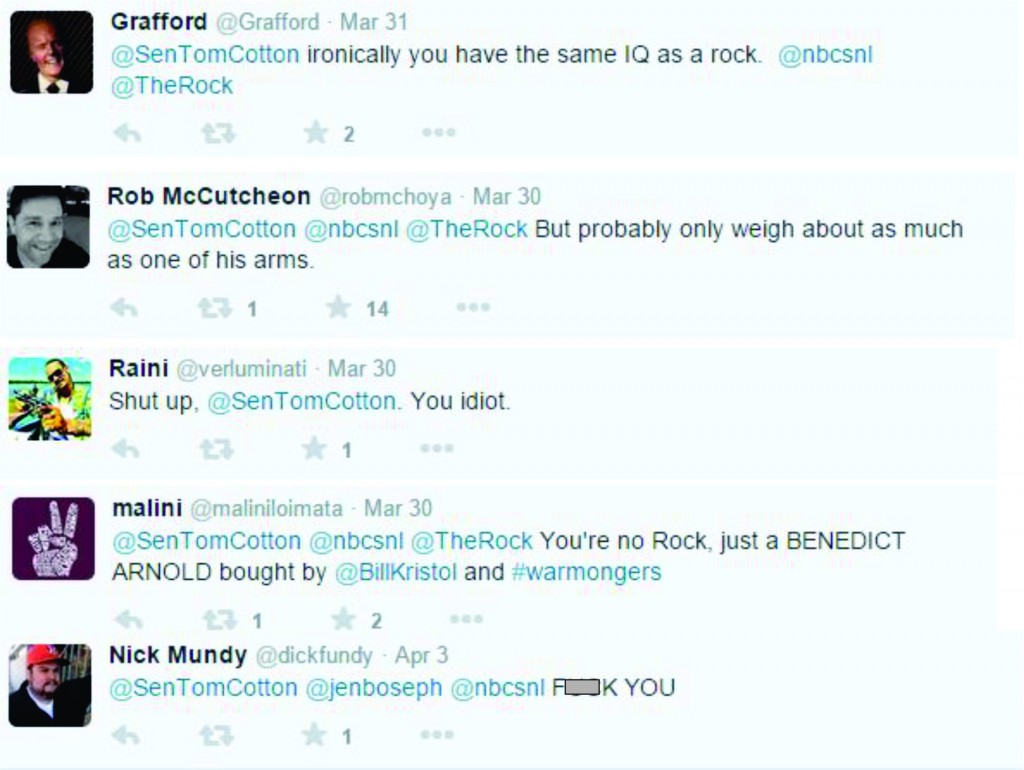Reply to Rob McCutcheon's tweet
This screenshot has width=1024, height=770.
tap(123, 308)
